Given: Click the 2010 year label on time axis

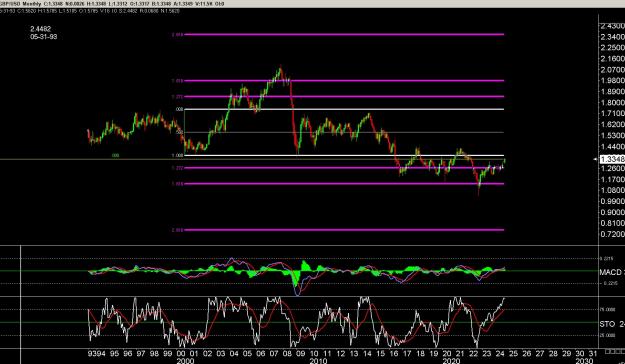Looking at the screenshot, I should click(x=318, y=361).
